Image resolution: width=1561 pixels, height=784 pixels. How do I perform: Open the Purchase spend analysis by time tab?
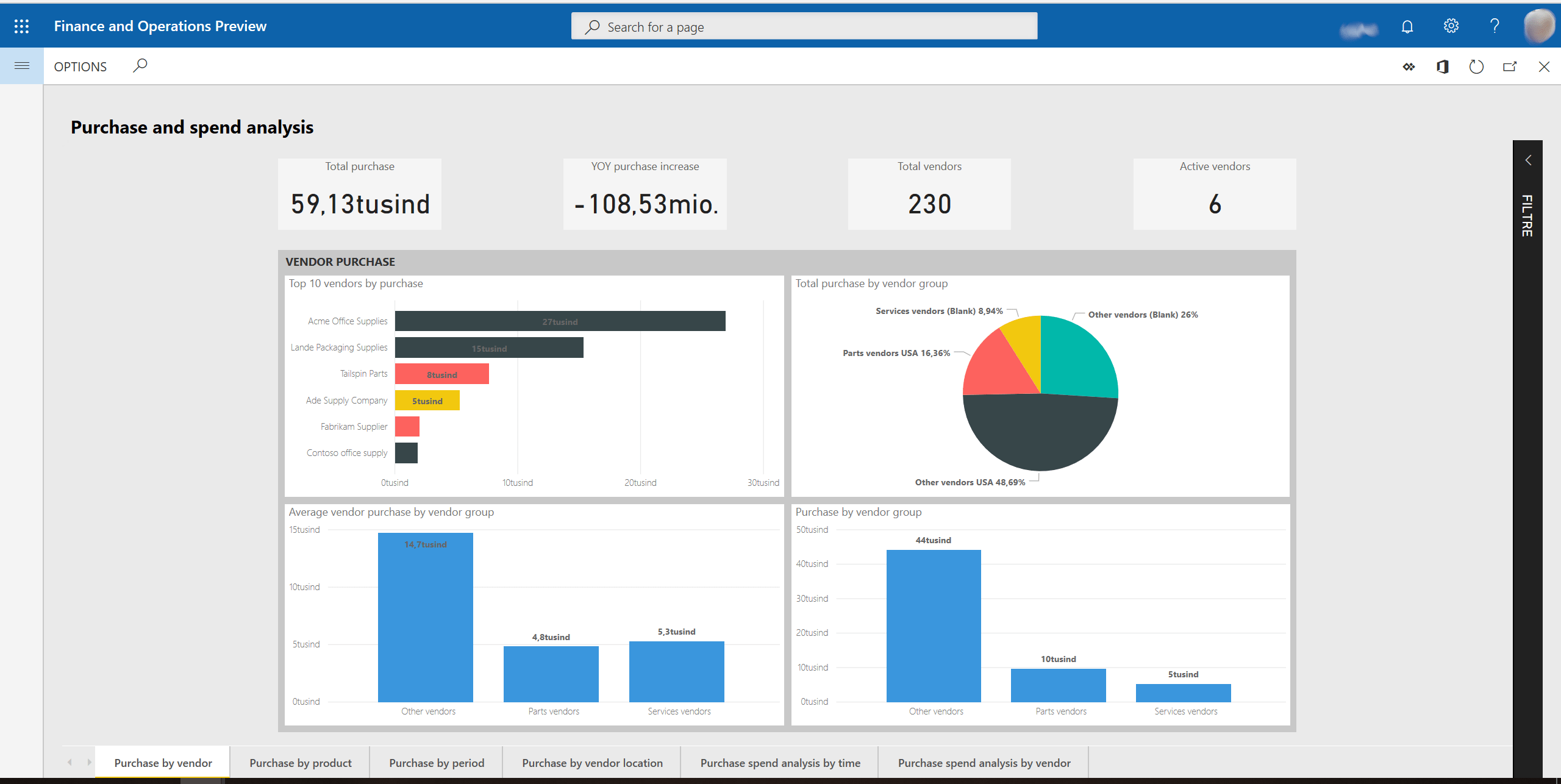coord(780,762)
